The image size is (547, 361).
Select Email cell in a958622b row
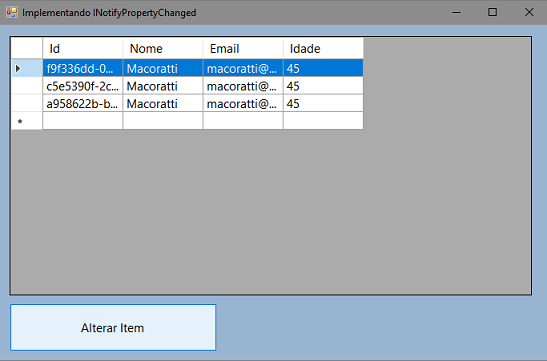point(243,103)
